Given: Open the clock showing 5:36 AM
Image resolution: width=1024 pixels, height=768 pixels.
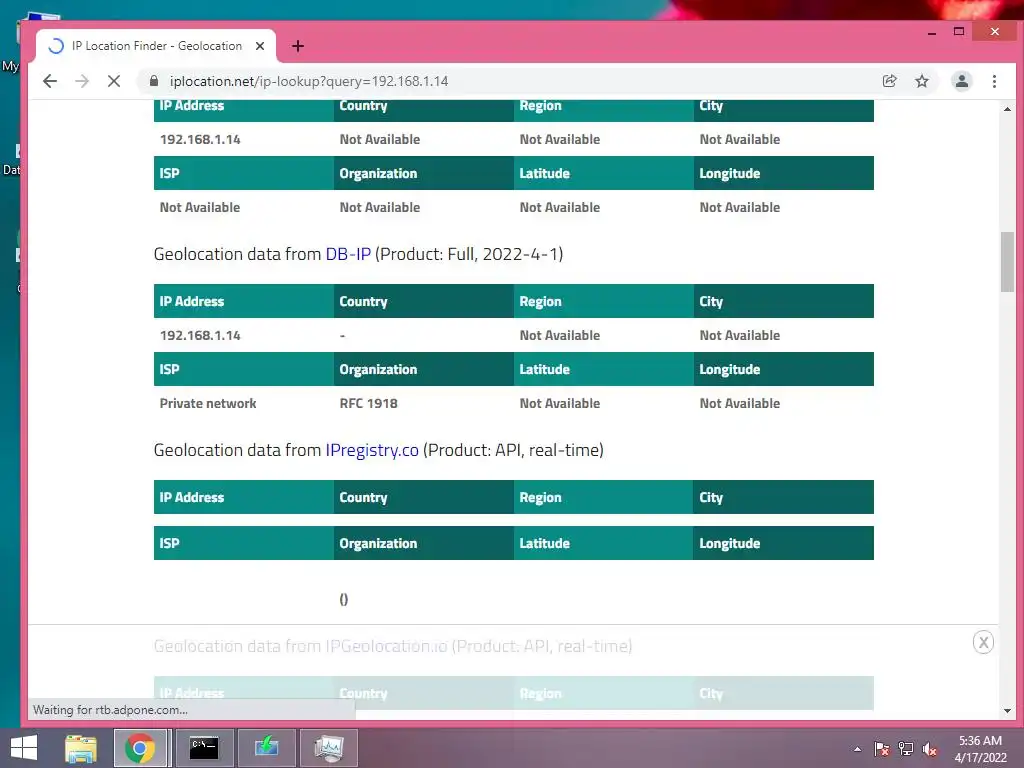Looking at the screenshot, I should click(980, 748).
